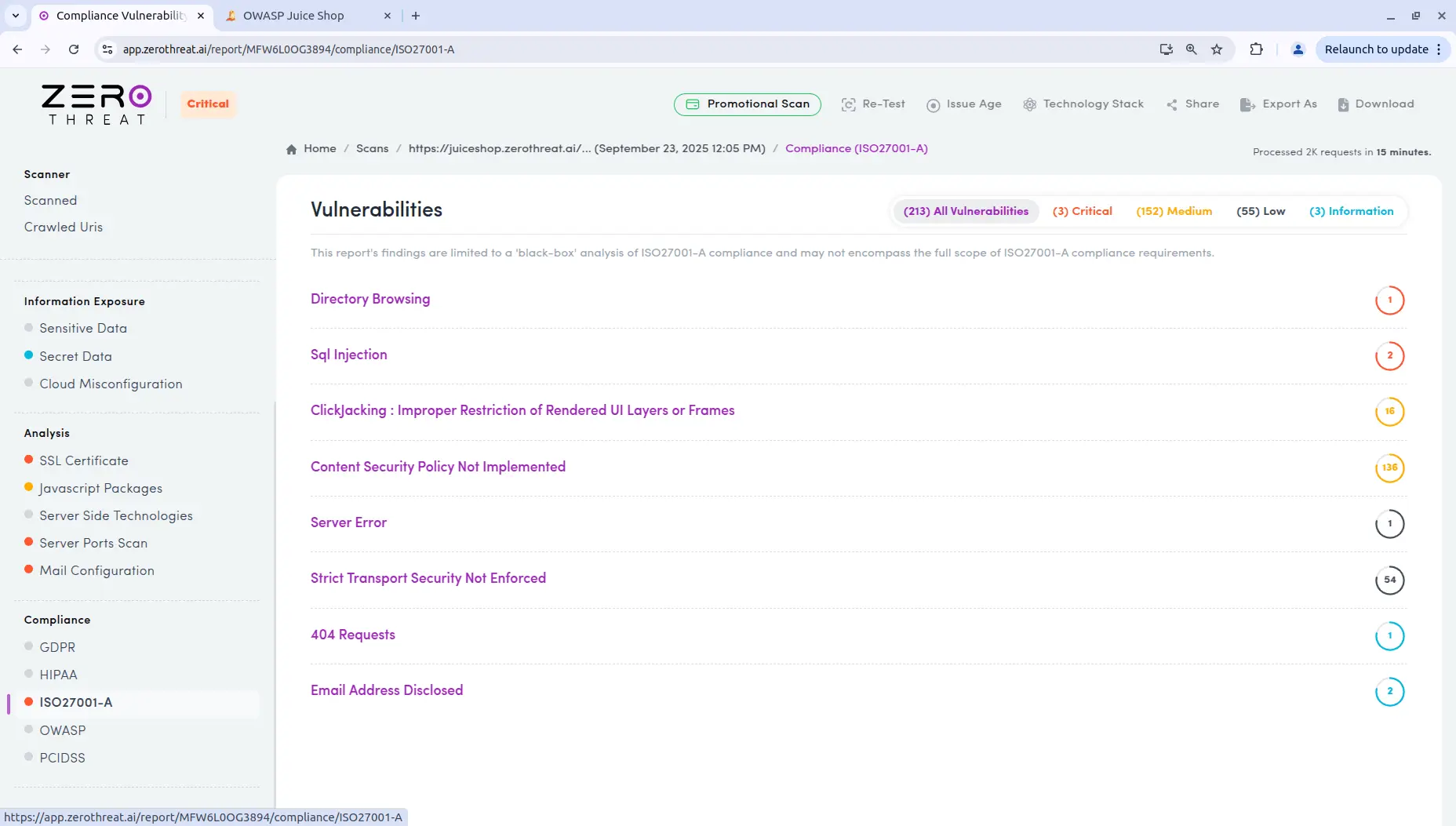The image size is (1456, 826).
Task: Filter by Medium vulnerabilities
Action: (x=1174, y=212)
